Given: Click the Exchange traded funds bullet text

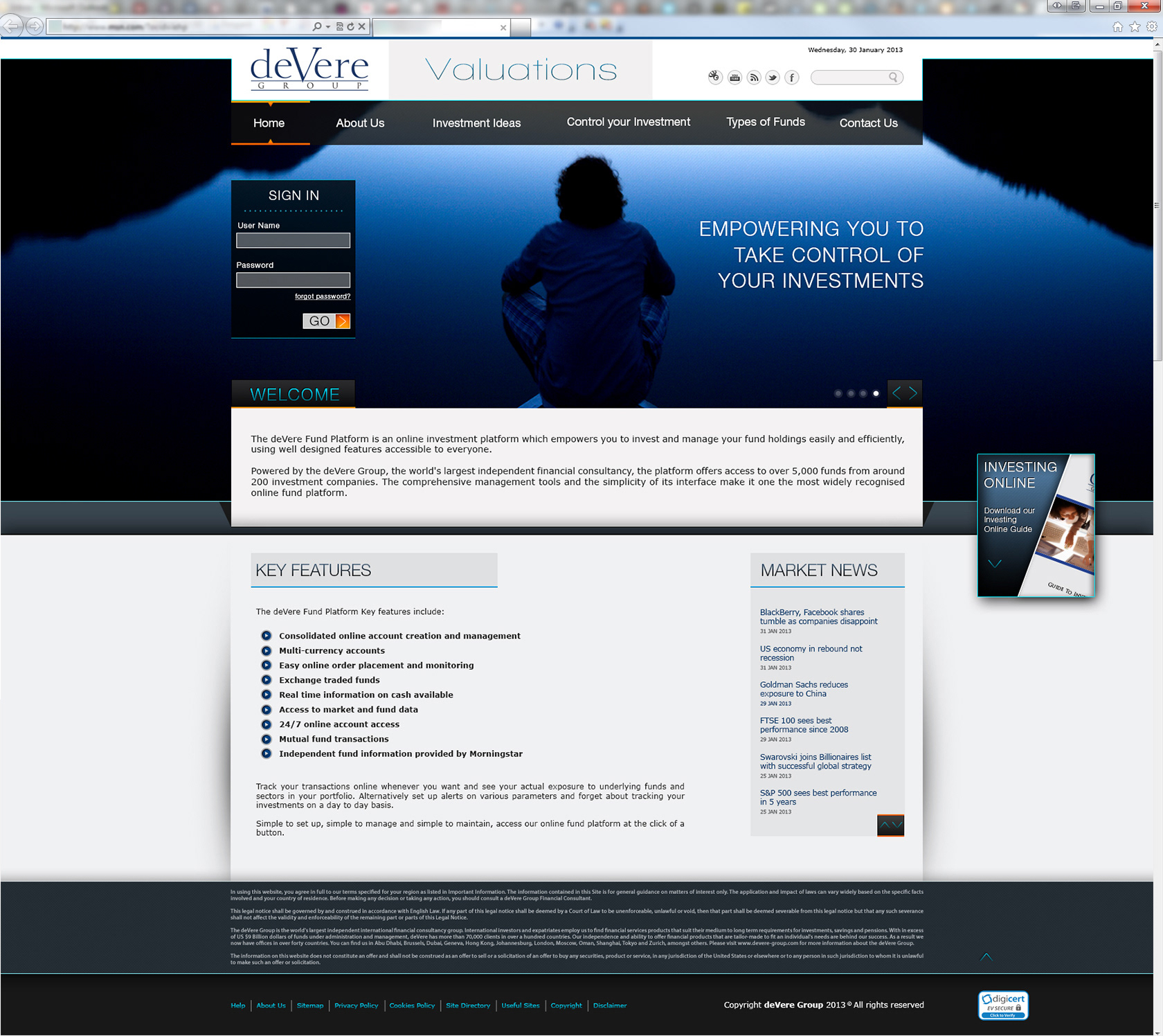Looking at the screenshot, I should (330, 680).
